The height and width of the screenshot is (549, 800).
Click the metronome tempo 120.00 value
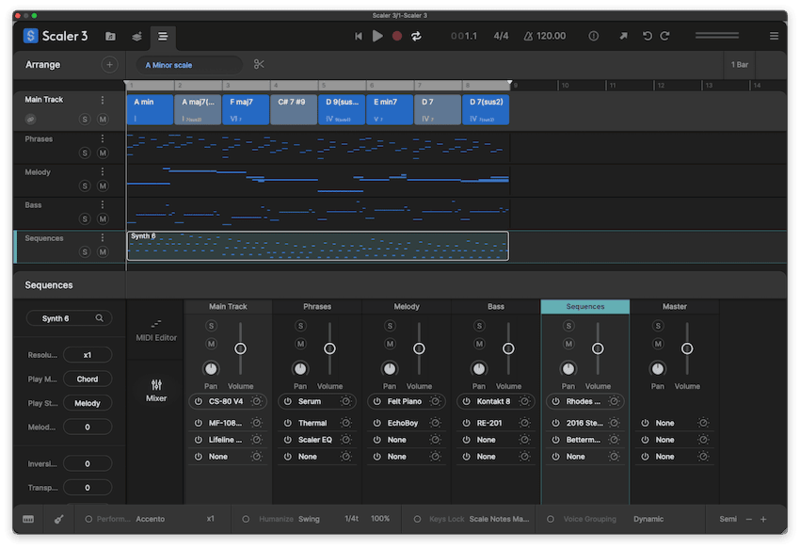tap(551, 36)
